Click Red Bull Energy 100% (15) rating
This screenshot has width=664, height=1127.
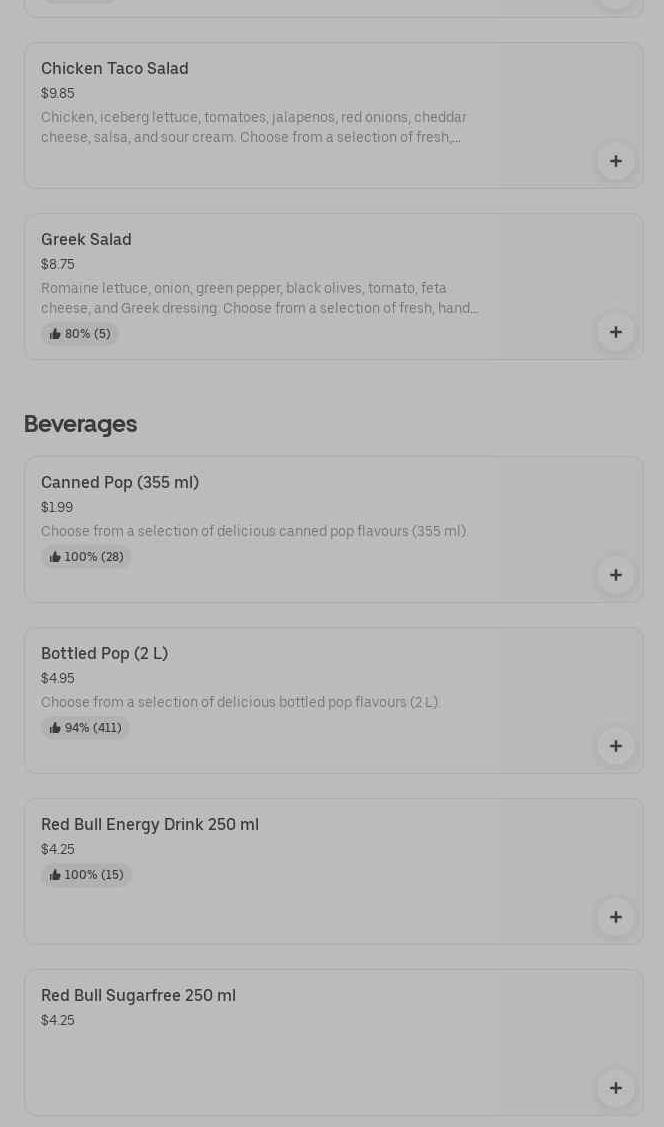[86, 875]
